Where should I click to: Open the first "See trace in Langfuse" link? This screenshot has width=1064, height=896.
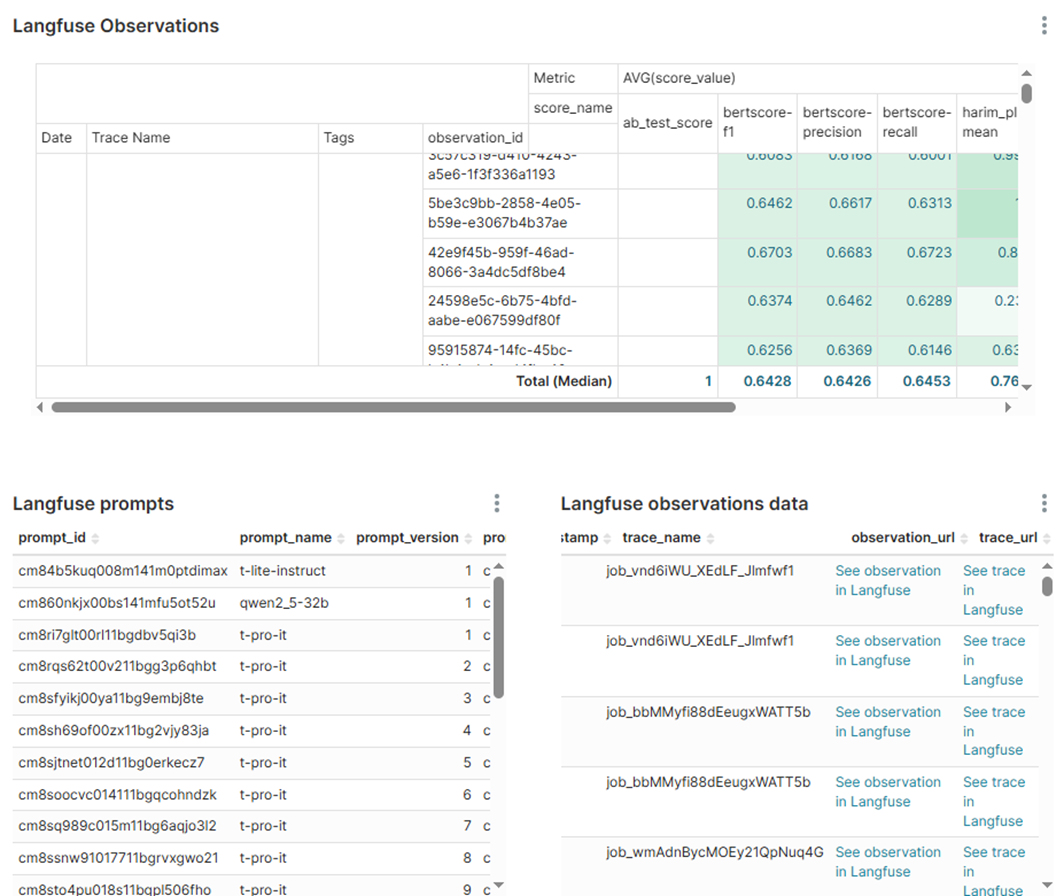[x=994, y=590]
